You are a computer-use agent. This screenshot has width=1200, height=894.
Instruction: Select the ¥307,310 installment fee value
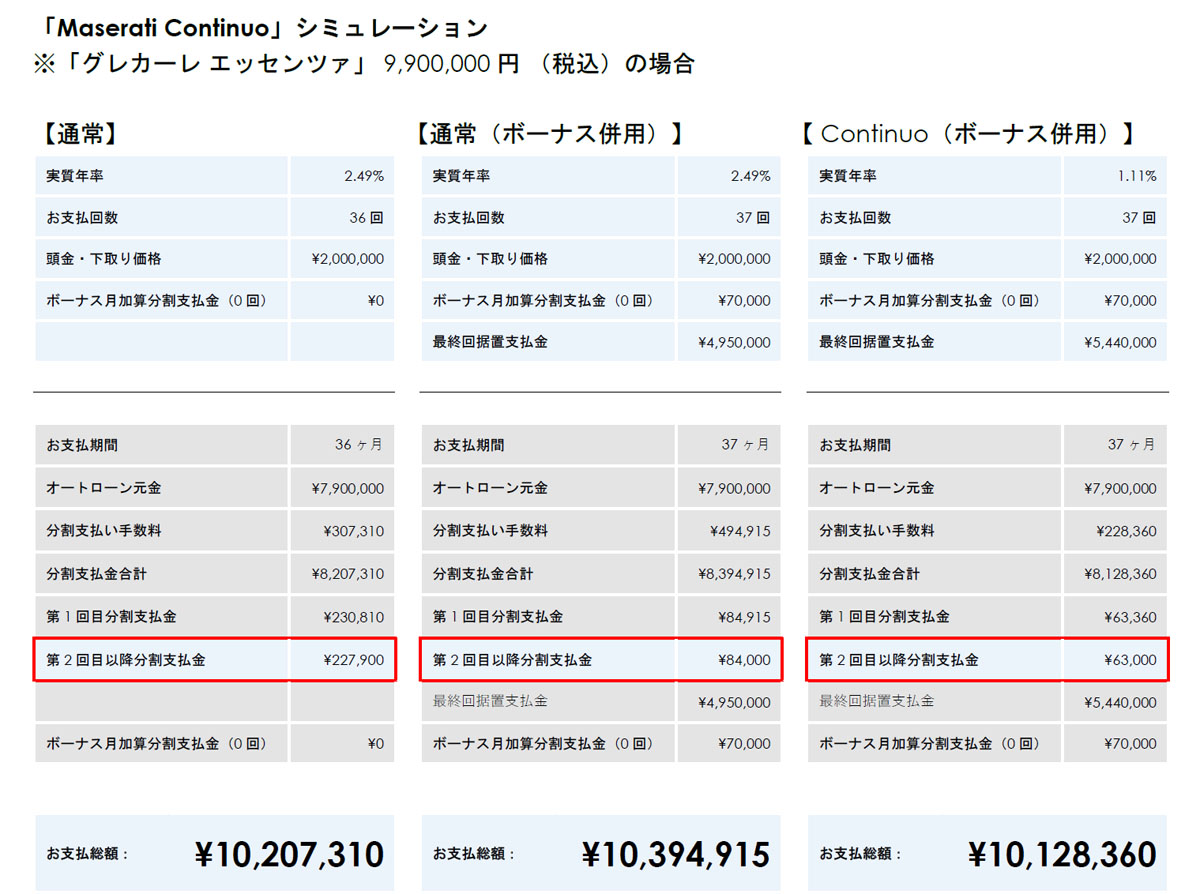pyautogui.click(x=347, y=531)
